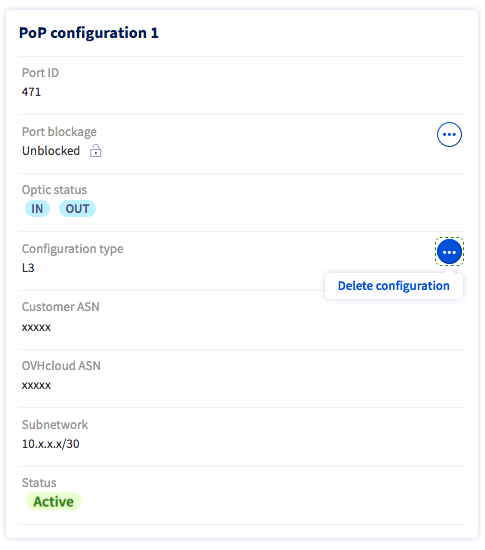The width and height of the screenshot is (485, 550).
Task: Click Port ID value 471
Action: [31, 92]
